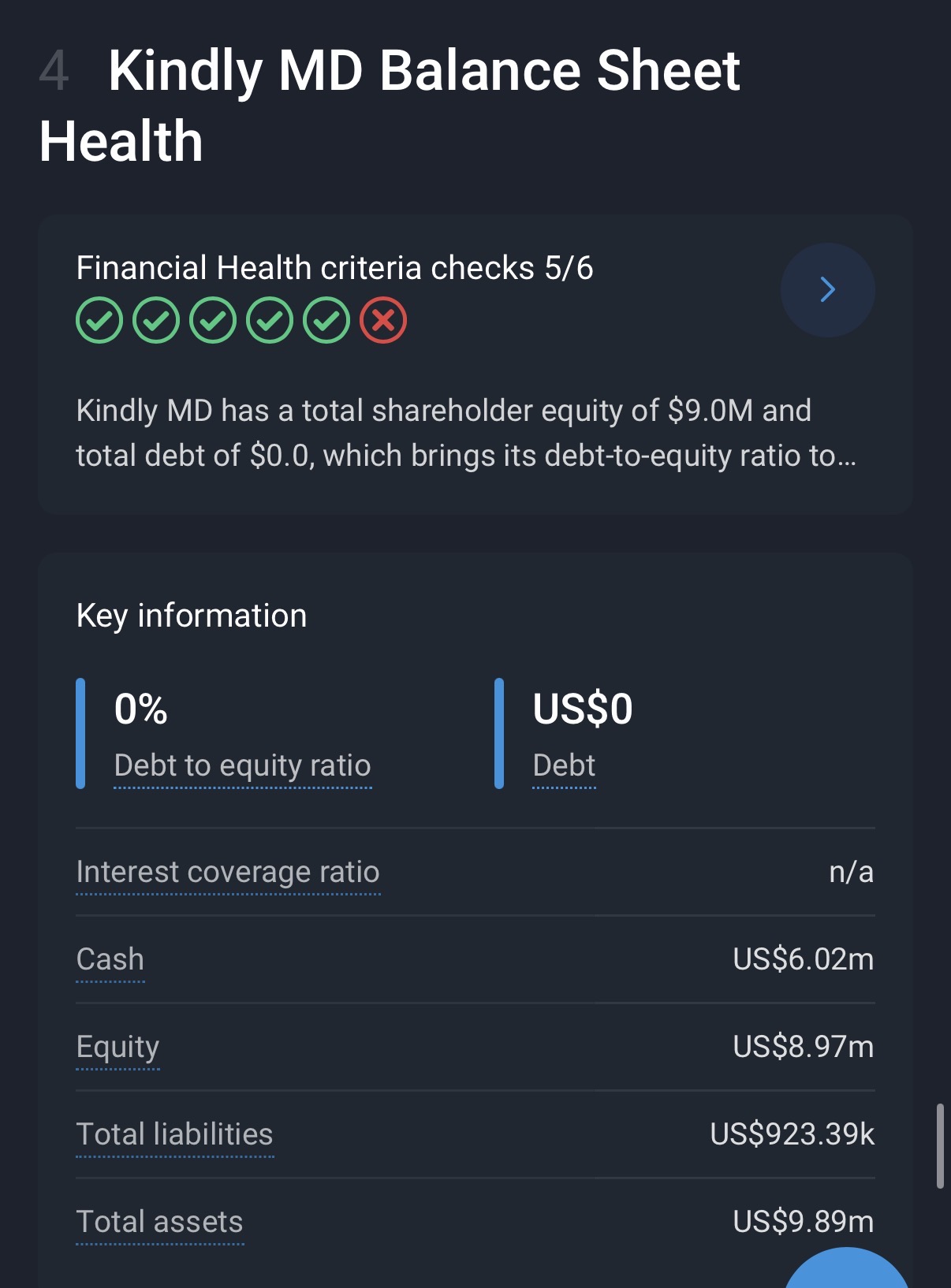
Task: Click the page scrollbar thumb
Action: (x=939, y=1146)
